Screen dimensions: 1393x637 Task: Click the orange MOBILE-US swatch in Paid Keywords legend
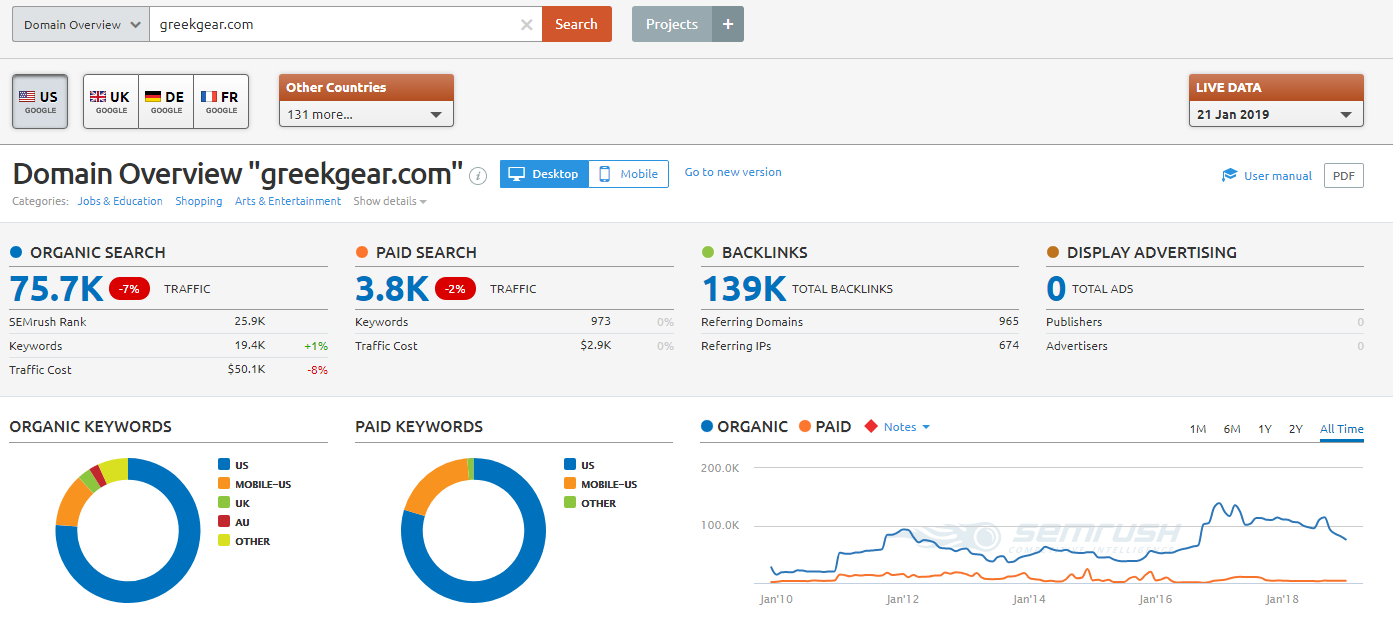pyautogui.click(x=569, y=484)
